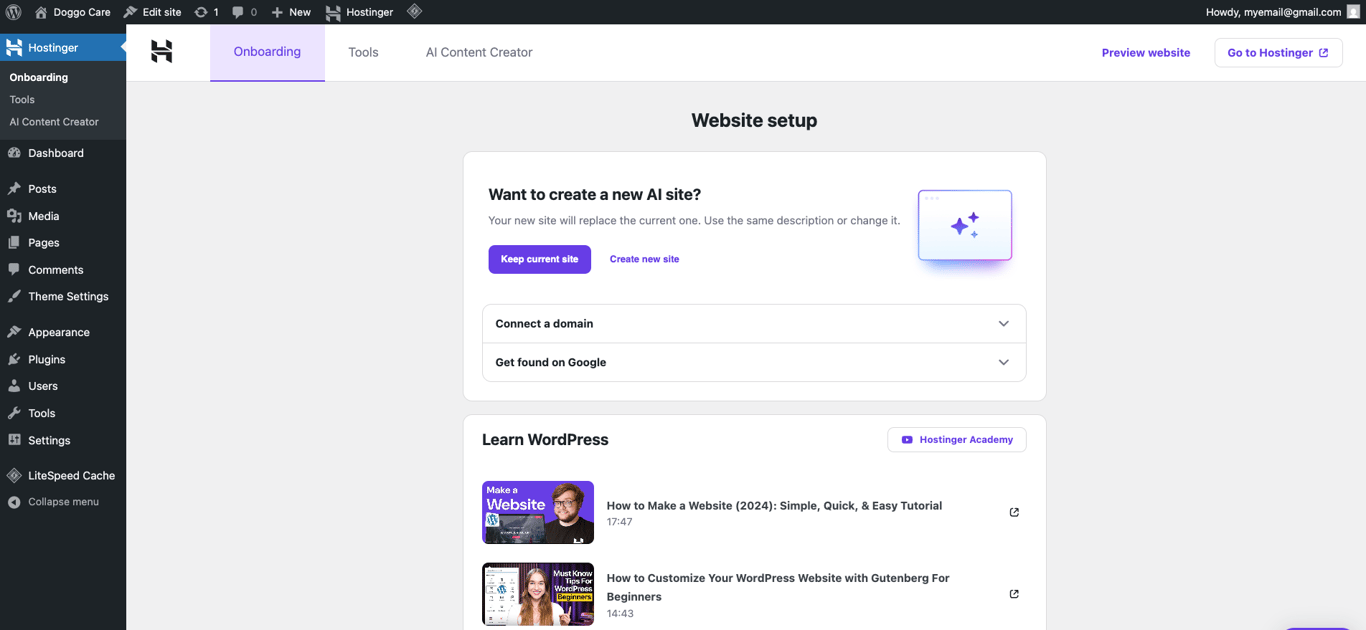Open Pages via the sidebar pages icon
The width and height of the screenshot is (1366, 630).
[x=14, y=243]
